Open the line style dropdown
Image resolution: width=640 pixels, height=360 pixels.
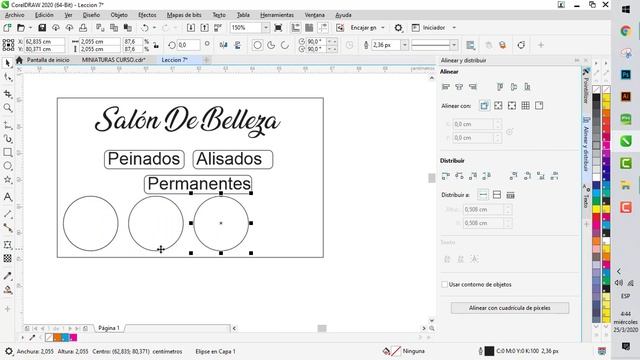coord(454,45)
